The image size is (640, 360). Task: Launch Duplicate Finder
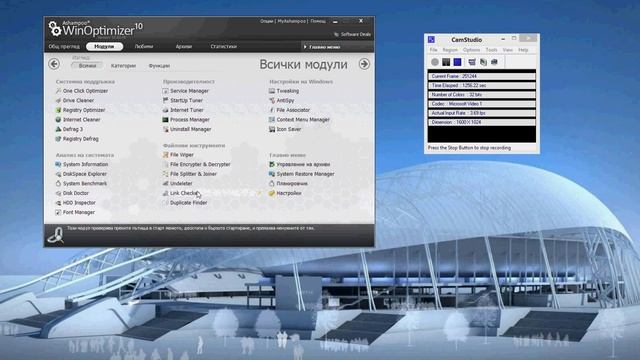pyautogui.click(x=189, y=202)
